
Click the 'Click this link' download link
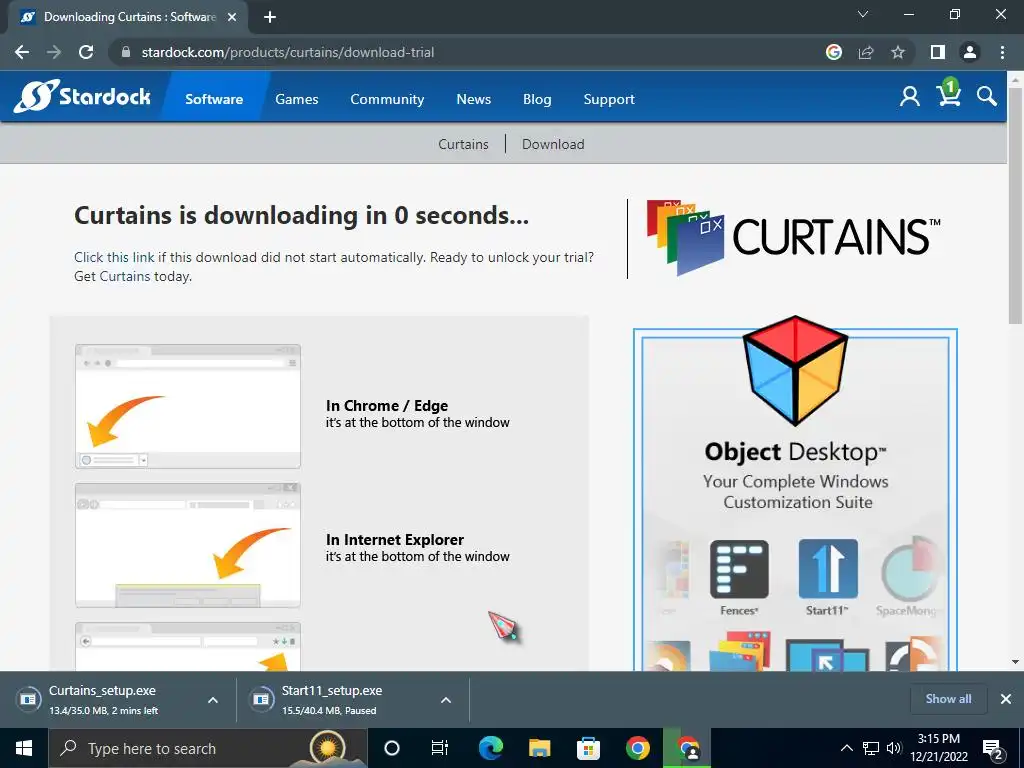[x=114, y=257]
